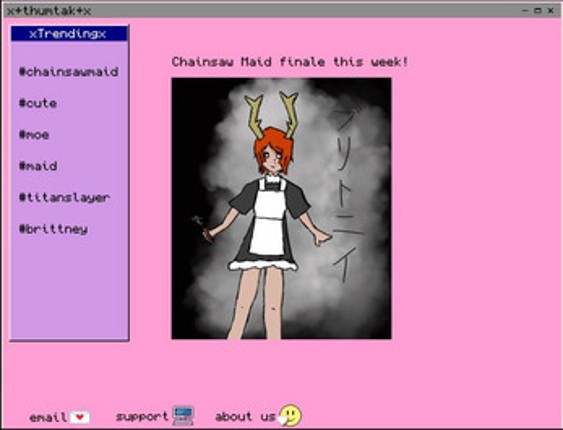Open the about us link
This screenshot has width=563, height=430.
pyautogui.click(x=245, y=417)
